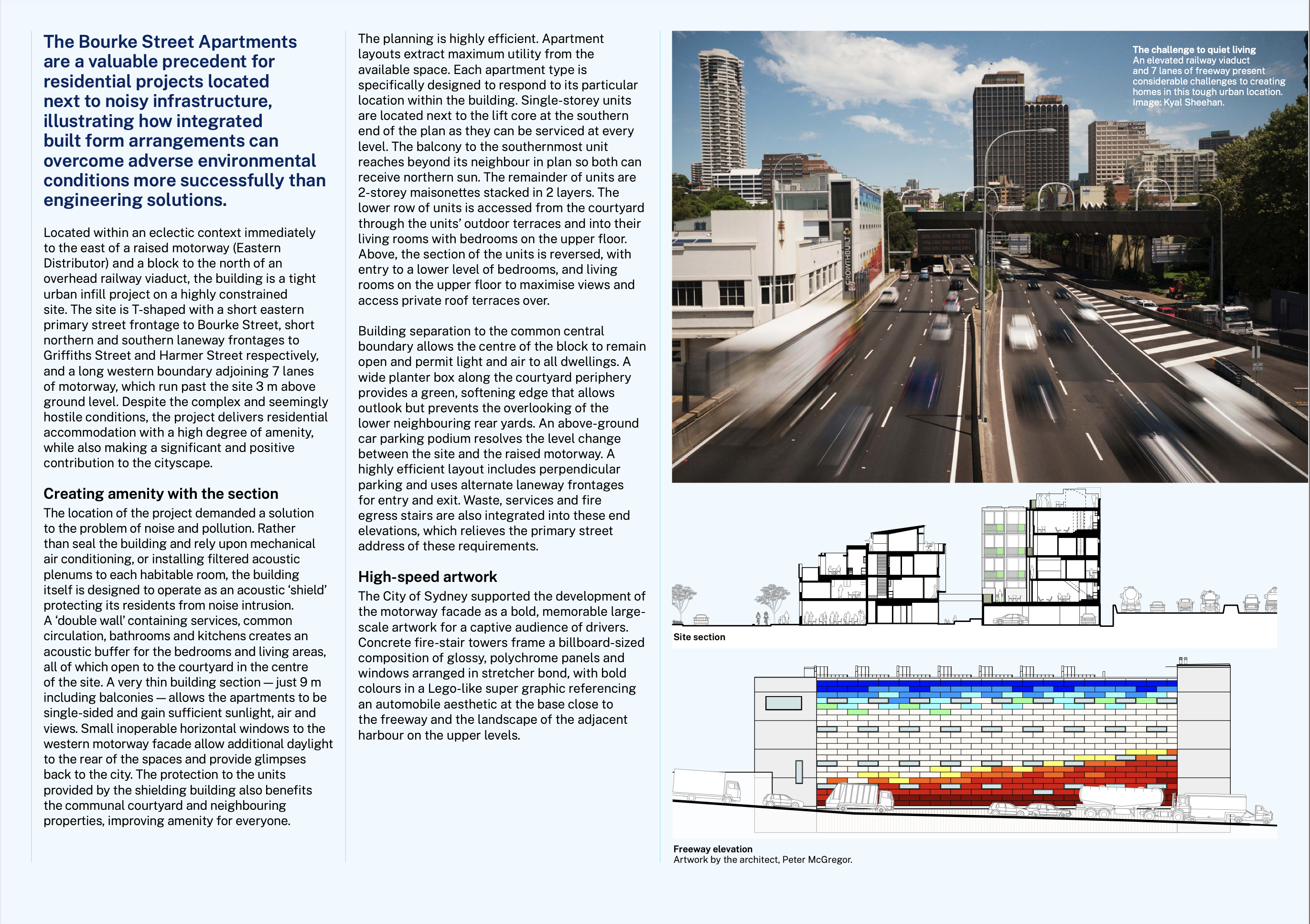Screen dimensions: 1310x924
Task: Click the line 'properties, improving amenity for everyone.'
Action: point(167,821)
